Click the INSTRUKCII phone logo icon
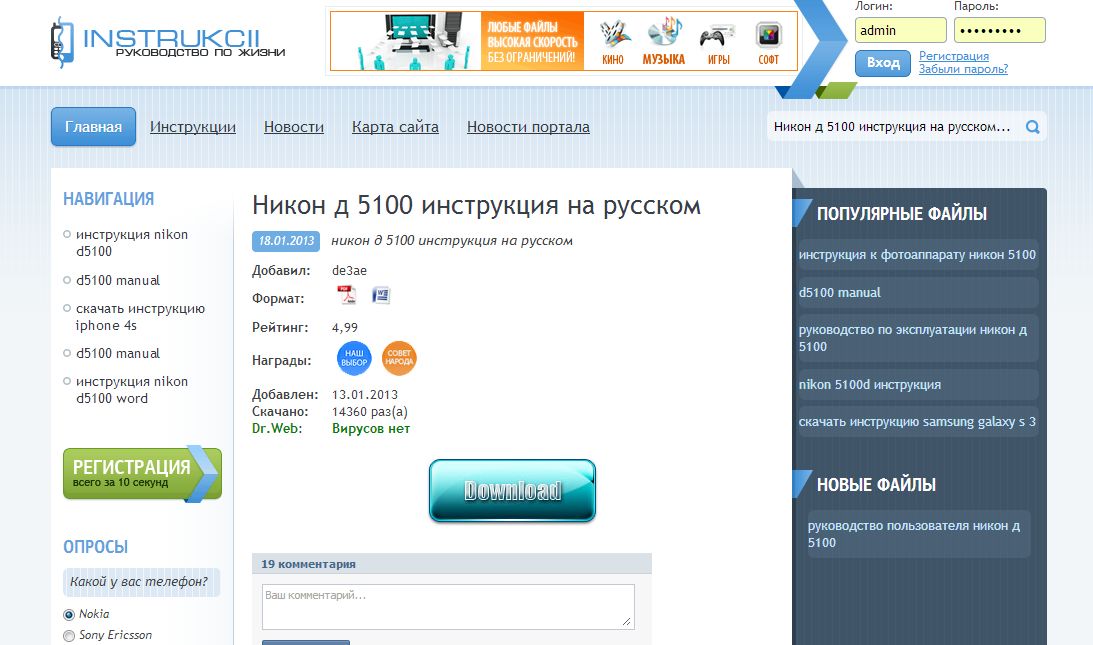The height and width of the screenshot is (645, 1093). pyautogui.click(x=62, y=42)
